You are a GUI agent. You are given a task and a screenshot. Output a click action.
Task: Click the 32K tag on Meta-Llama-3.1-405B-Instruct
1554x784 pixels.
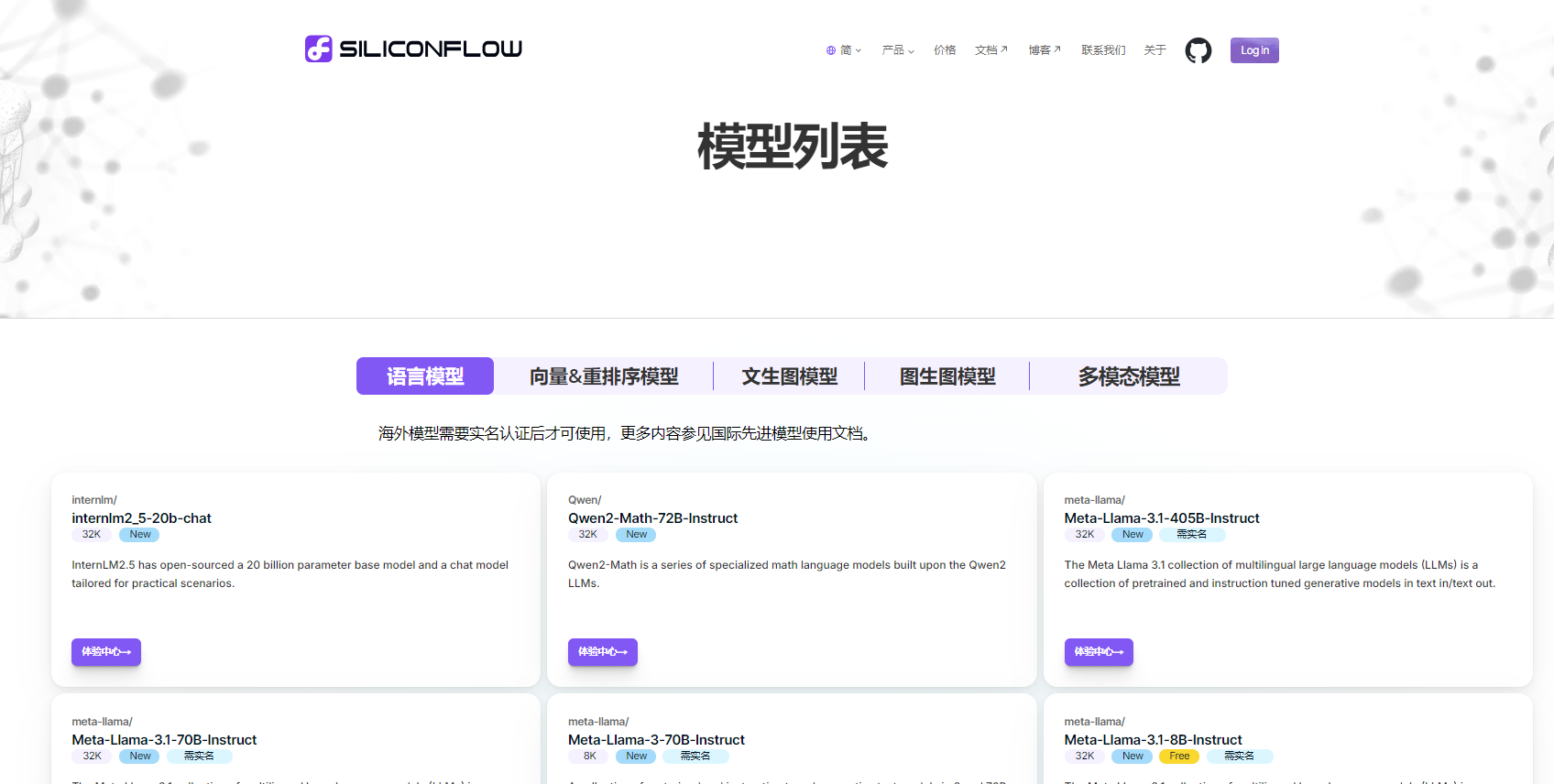(x=1085, y=535)
